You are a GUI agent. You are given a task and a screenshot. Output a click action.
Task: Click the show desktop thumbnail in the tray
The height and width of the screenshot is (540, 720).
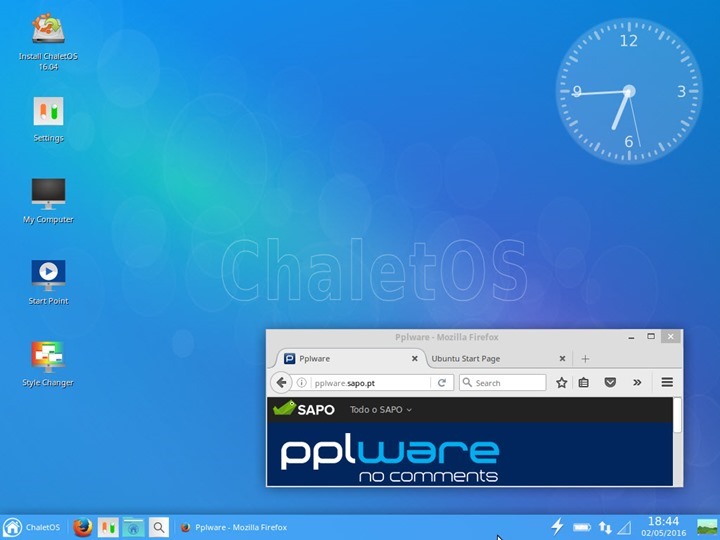pyautogui.click(x=707, y=527)
